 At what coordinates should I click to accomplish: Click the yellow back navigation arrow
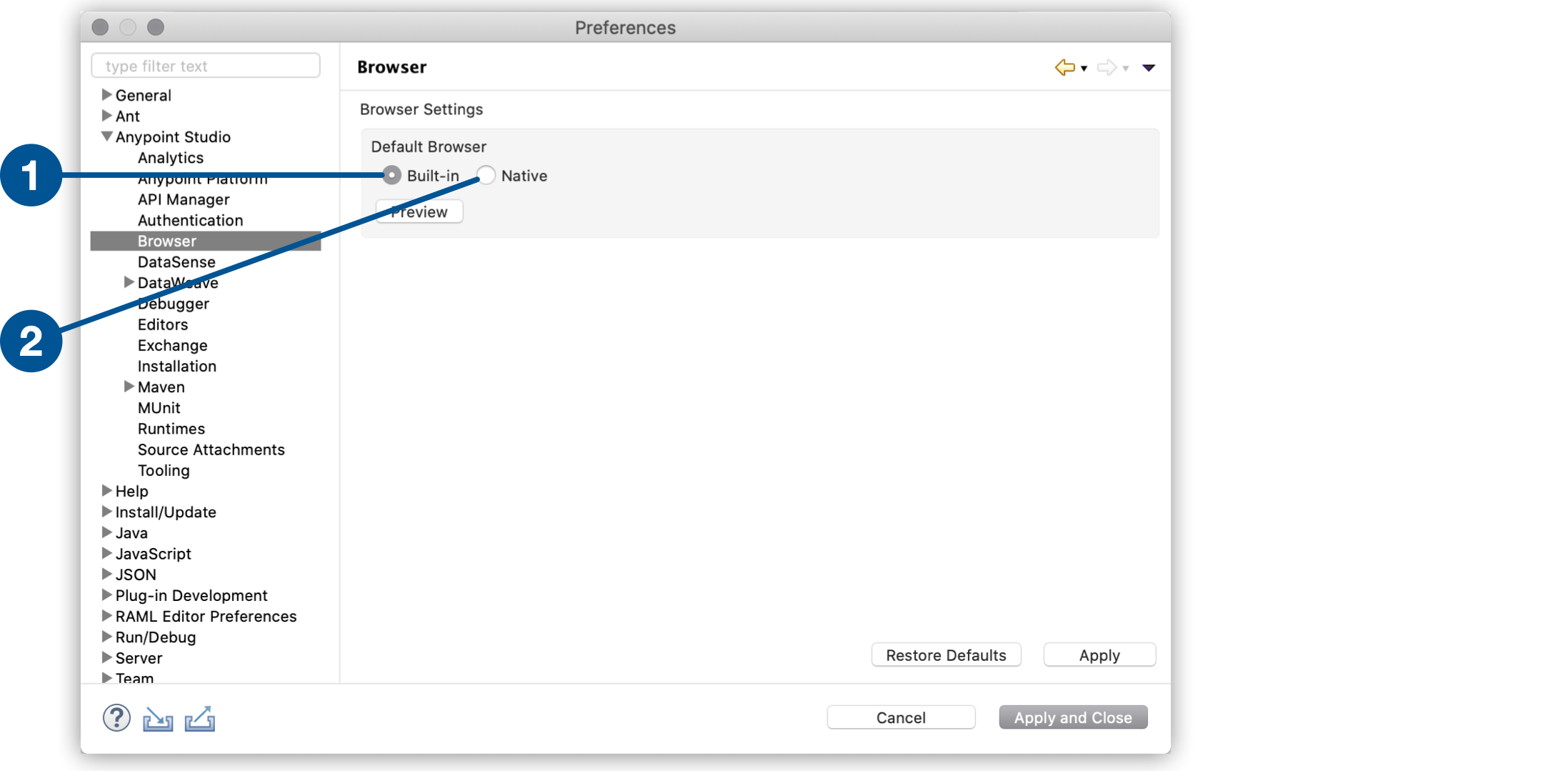coord(1064,67)
